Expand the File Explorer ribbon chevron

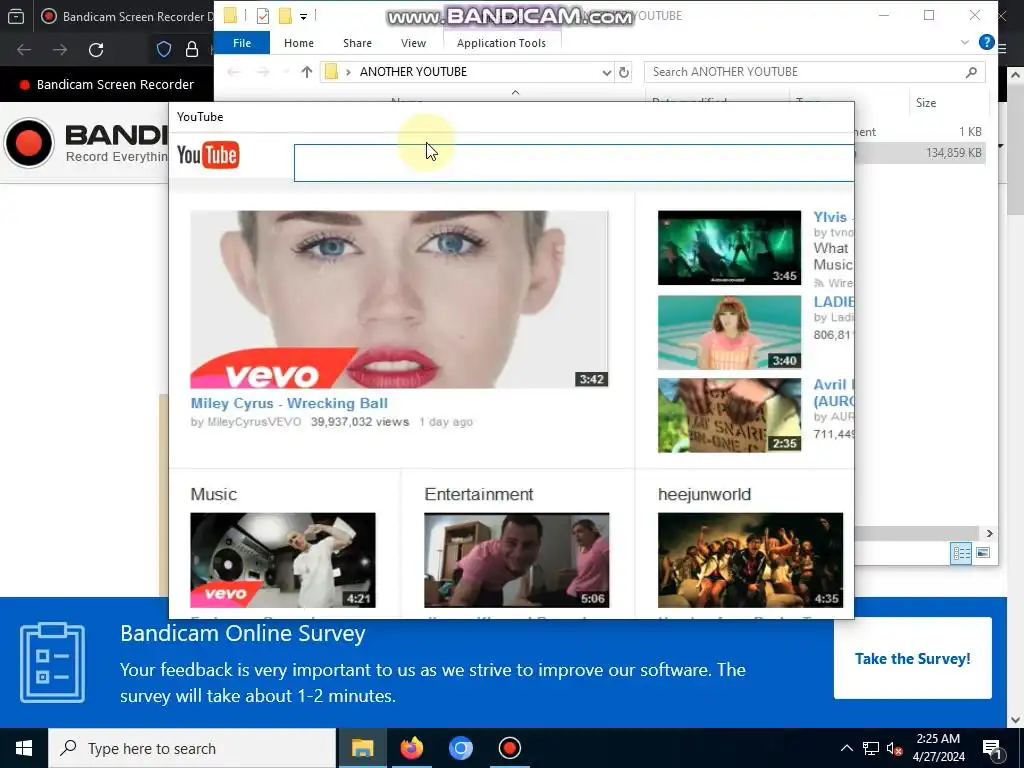[965, 42]
